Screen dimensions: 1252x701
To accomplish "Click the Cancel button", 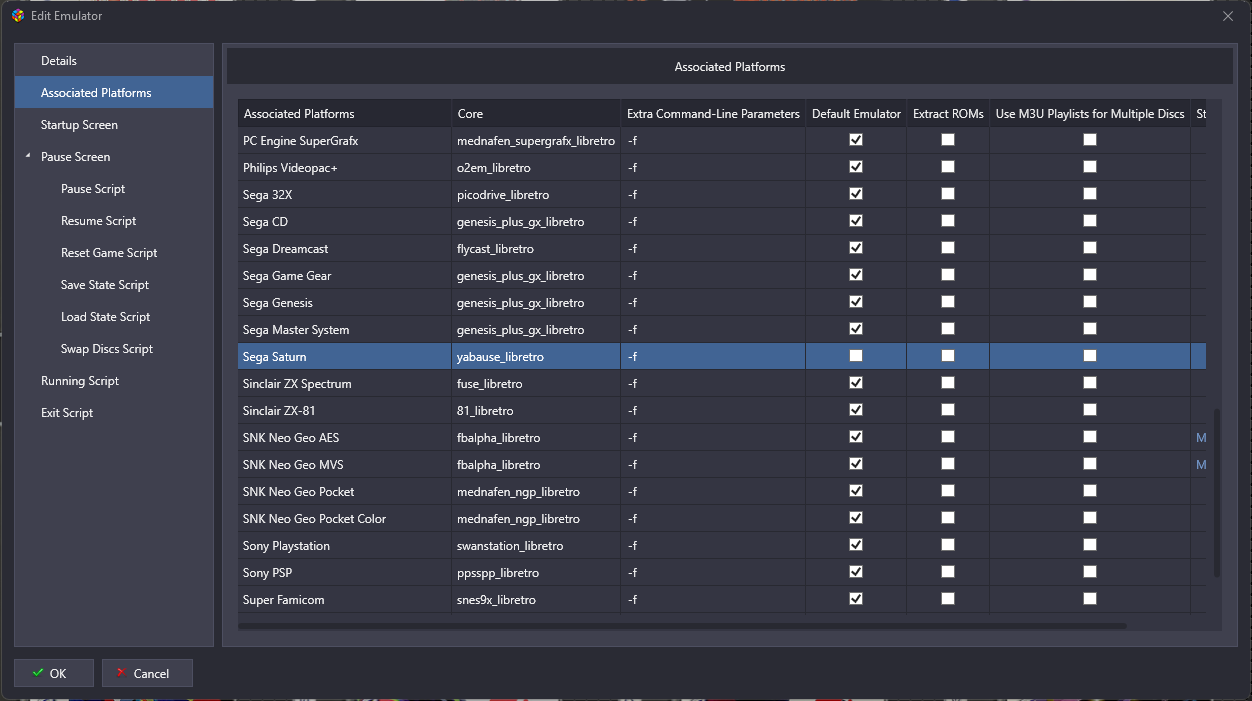I will 147,673.
